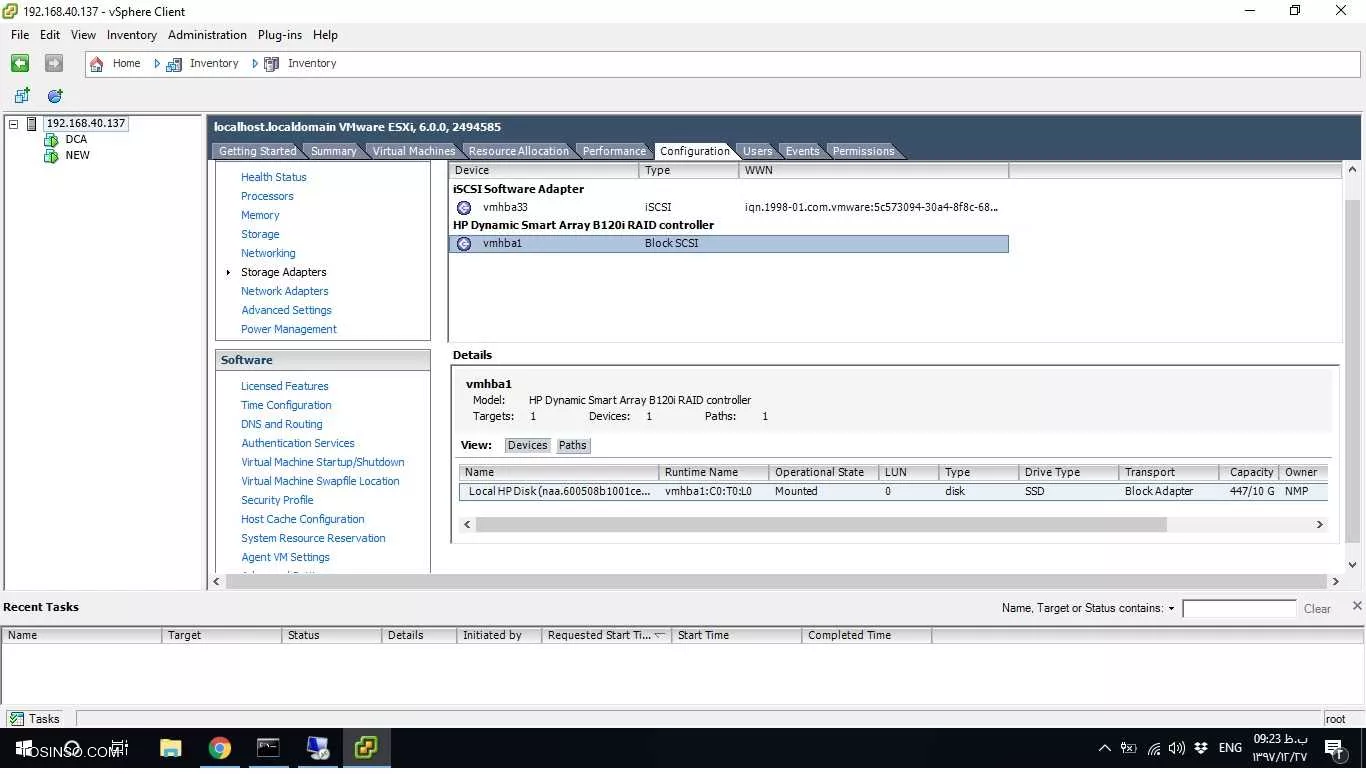Click the vmhba1 adapter icon
1366x774 pixels.
(464, 244)
